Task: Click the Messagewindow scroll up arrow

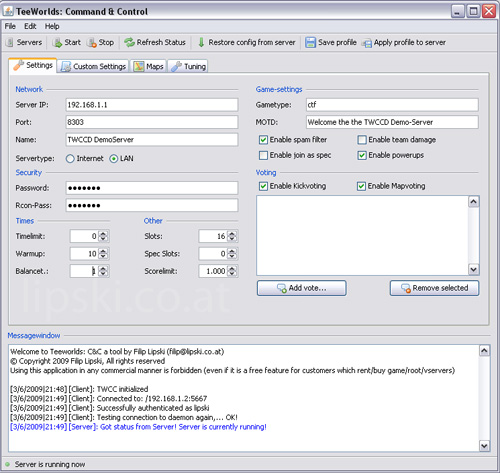Action: tap(484, 351)
